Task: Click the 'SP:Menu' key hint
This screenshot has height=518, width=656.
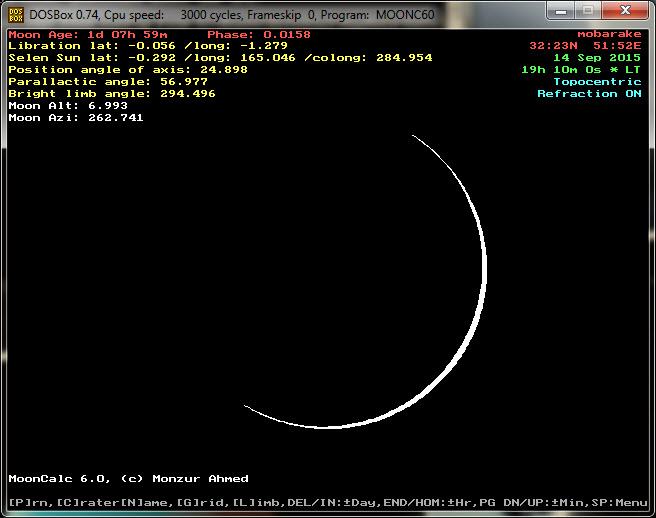Action: coord(619,503)
